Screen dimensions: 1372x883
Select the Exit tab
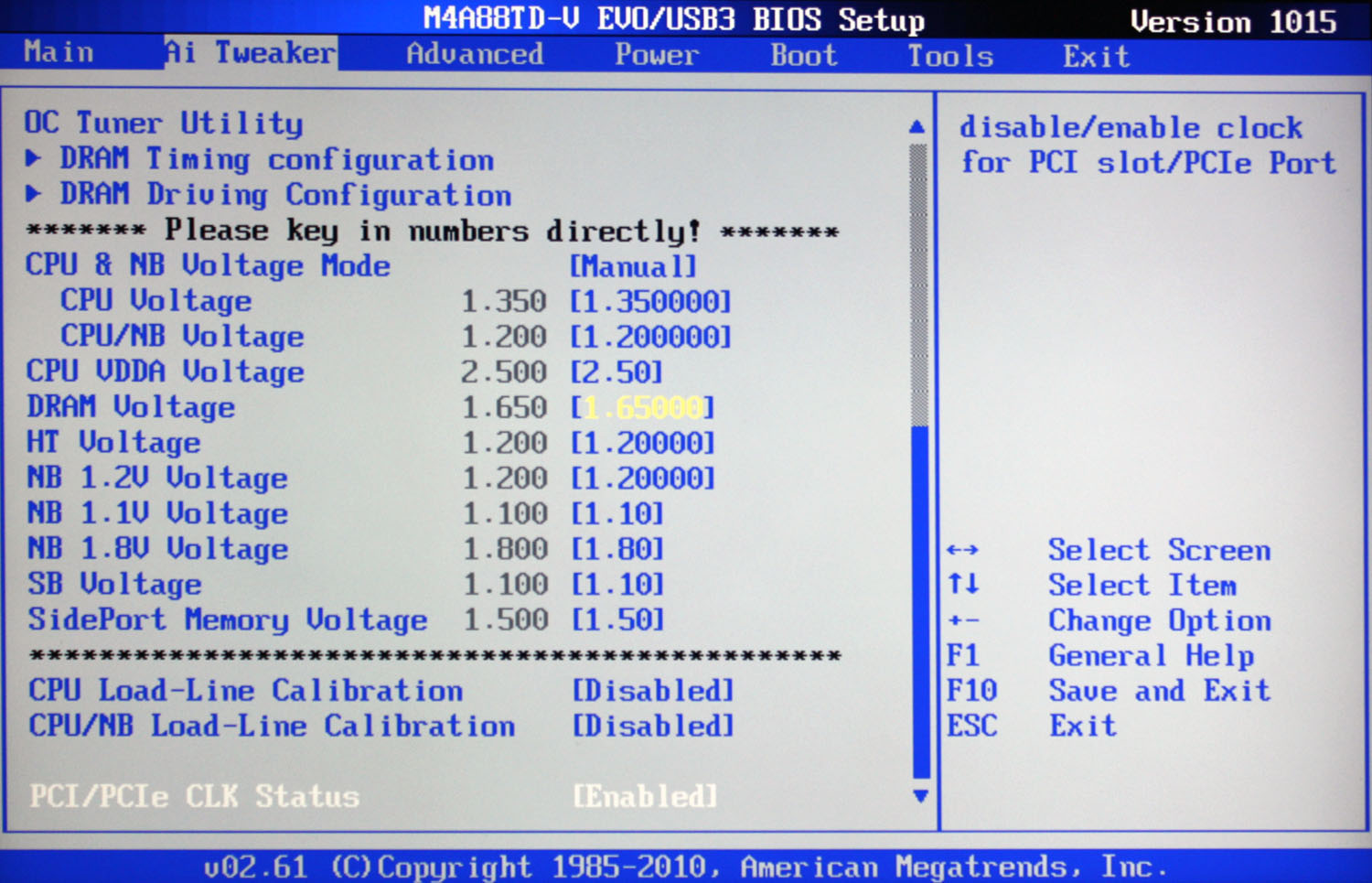[1096, 57]
